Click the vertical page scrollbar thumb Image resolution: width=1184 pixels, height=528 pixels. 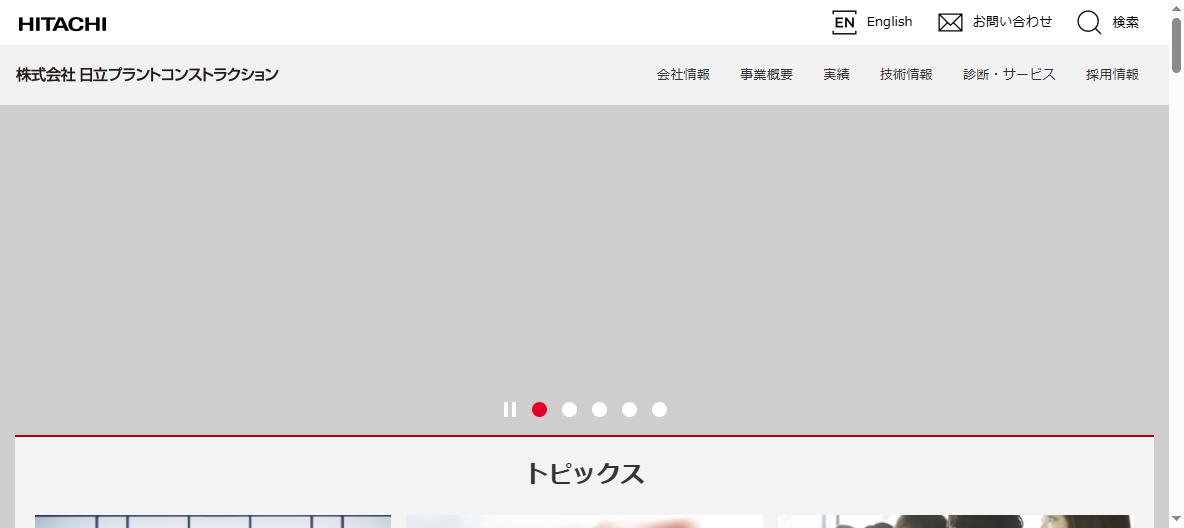(1176, 45)
